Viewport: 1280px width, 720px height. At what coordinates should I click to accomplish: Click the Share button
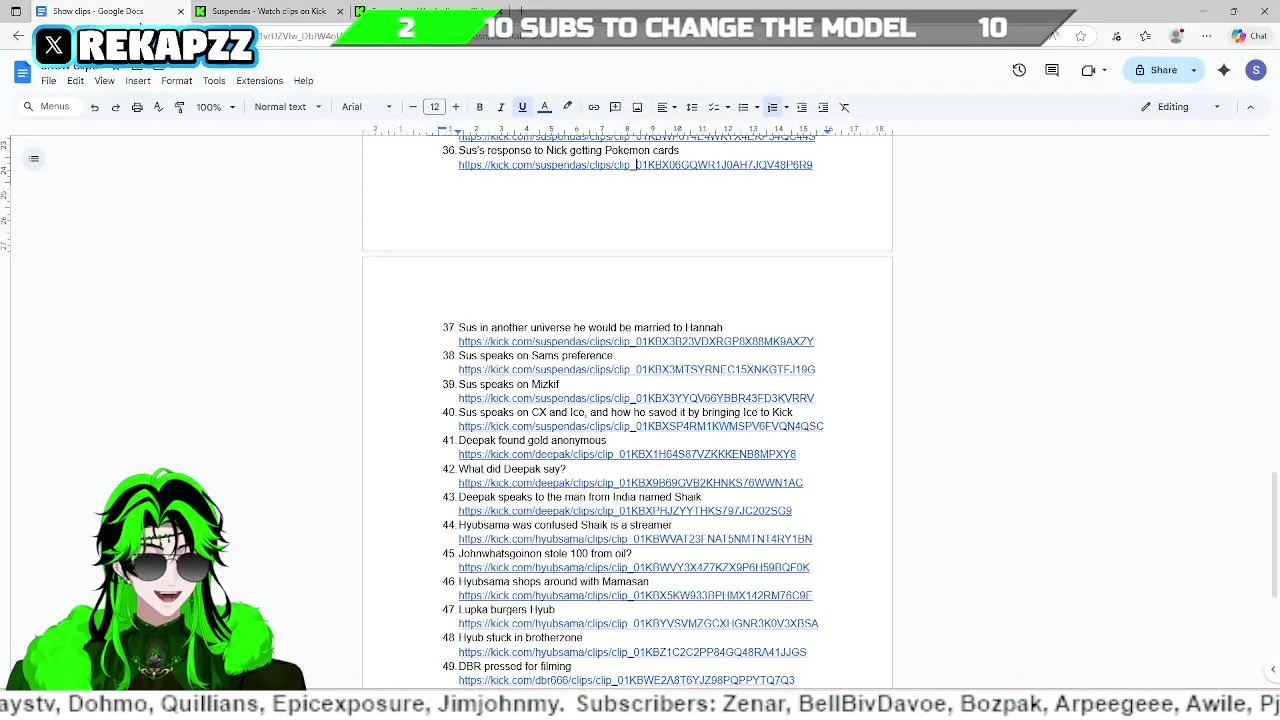click(x=1155, y=70)
